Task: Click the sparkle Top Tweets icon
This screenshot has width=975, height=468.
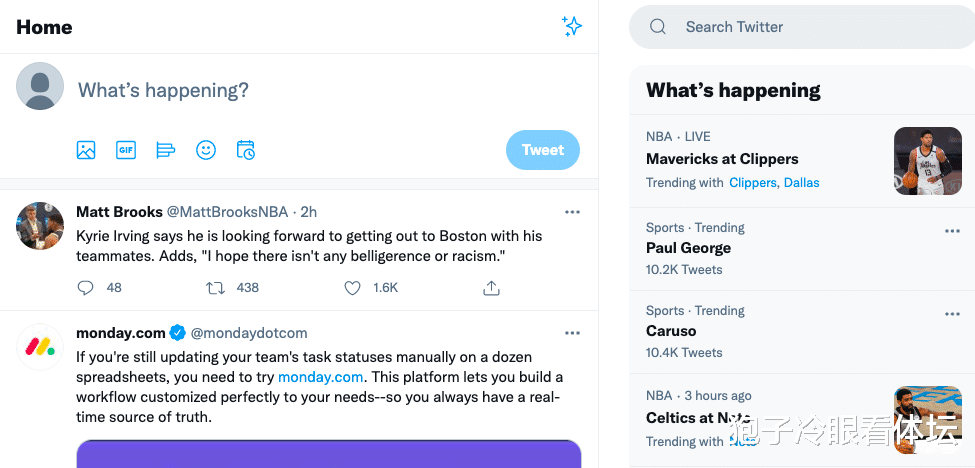Action: [572, 27]
